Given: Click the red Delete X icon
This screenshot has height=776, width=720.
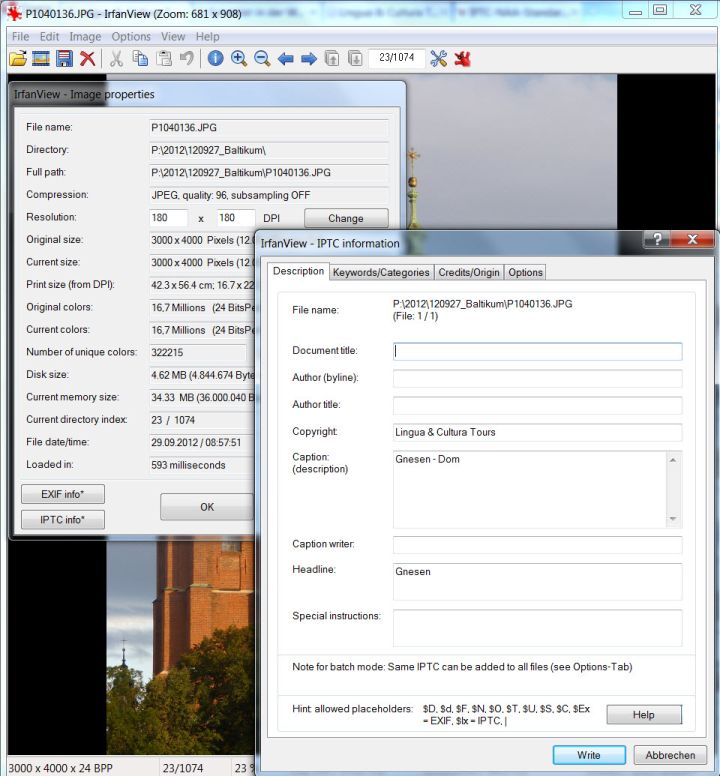Looking at the screenshot, I should (88, 58).
